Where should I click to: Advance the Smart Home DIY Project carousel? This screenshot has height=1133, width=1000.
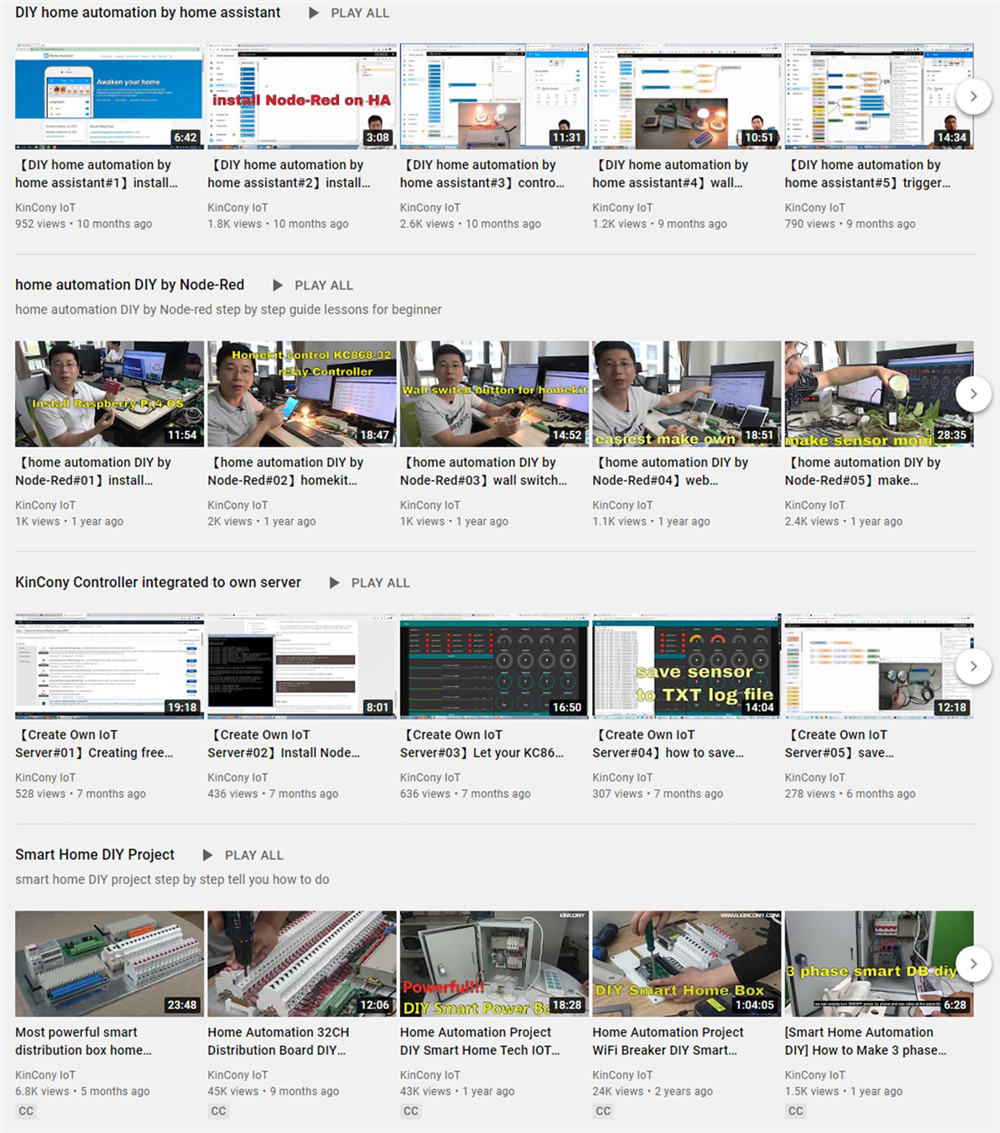[x=973, y=964]
